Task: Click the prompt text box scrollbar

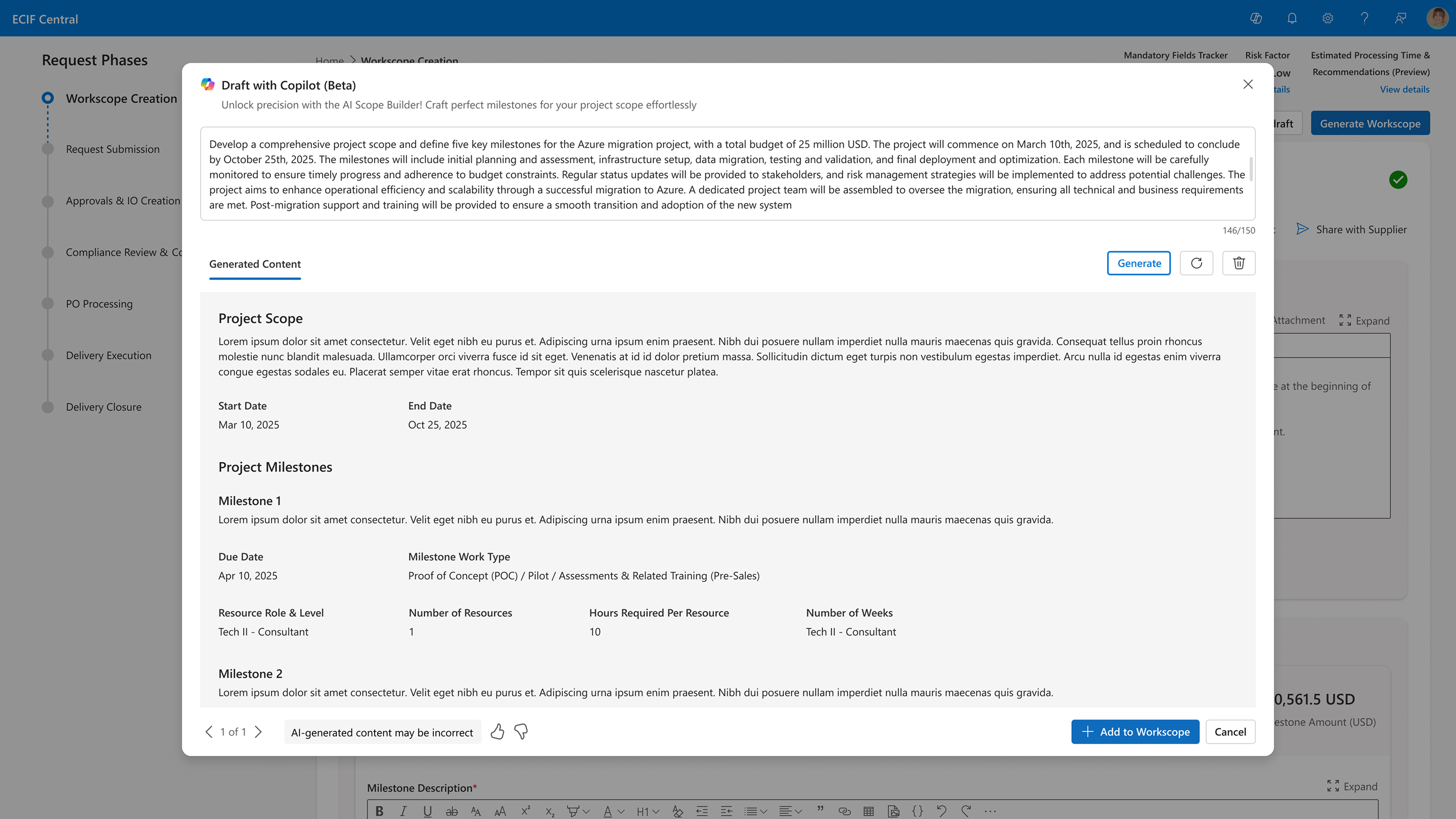Action: (1251, 168)
